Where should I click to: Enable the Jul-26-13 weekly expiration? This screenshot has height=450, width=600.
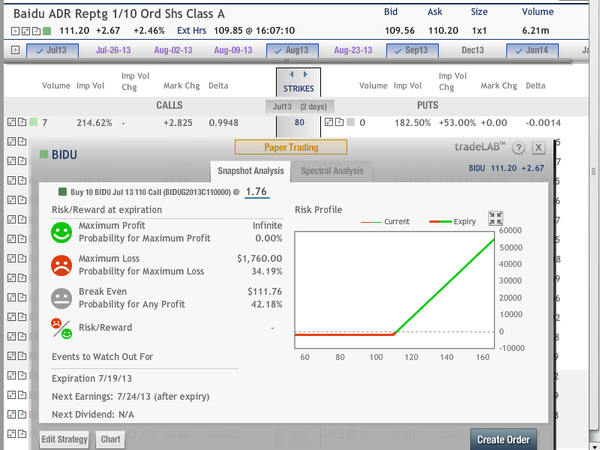click(113, 50)
